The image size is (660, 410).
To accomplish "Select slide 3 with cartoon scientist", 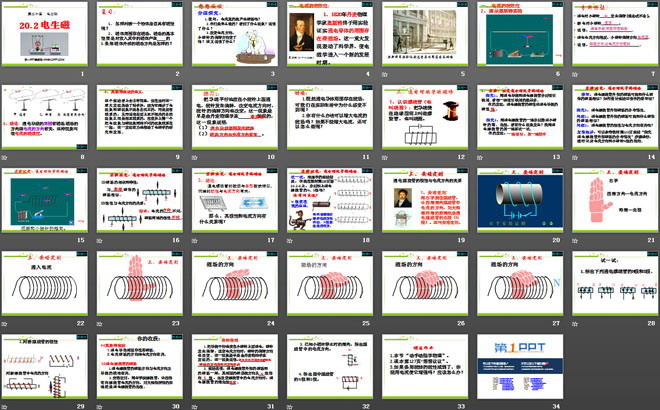I will coord(235,34).
